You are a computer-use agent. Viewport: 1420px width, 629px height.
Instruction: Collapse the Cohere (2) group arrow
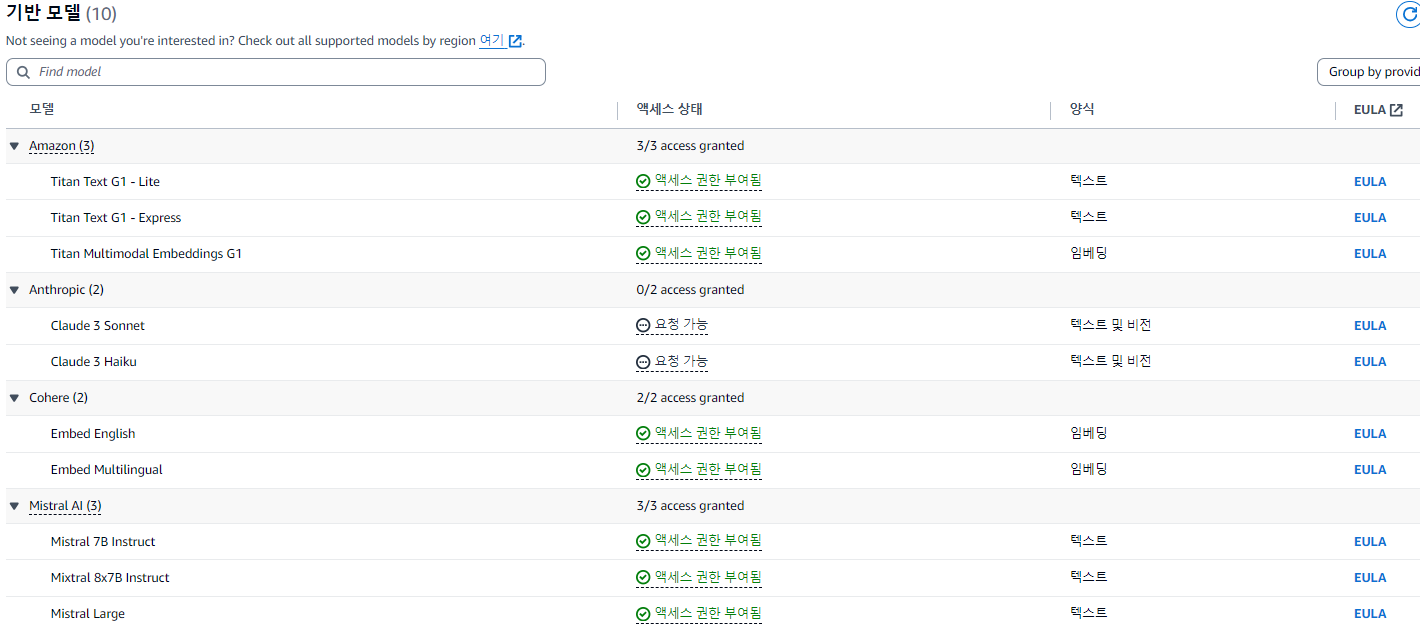pyautogui.click(x=14, y=398)
